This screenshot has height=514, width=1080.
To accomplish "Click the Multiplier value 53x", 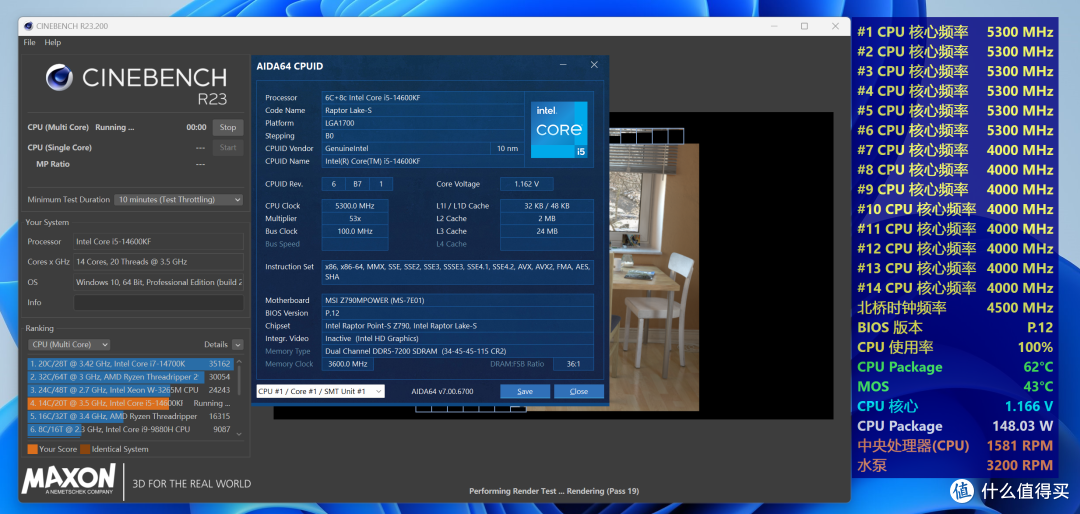I will [x=355, y=218].
